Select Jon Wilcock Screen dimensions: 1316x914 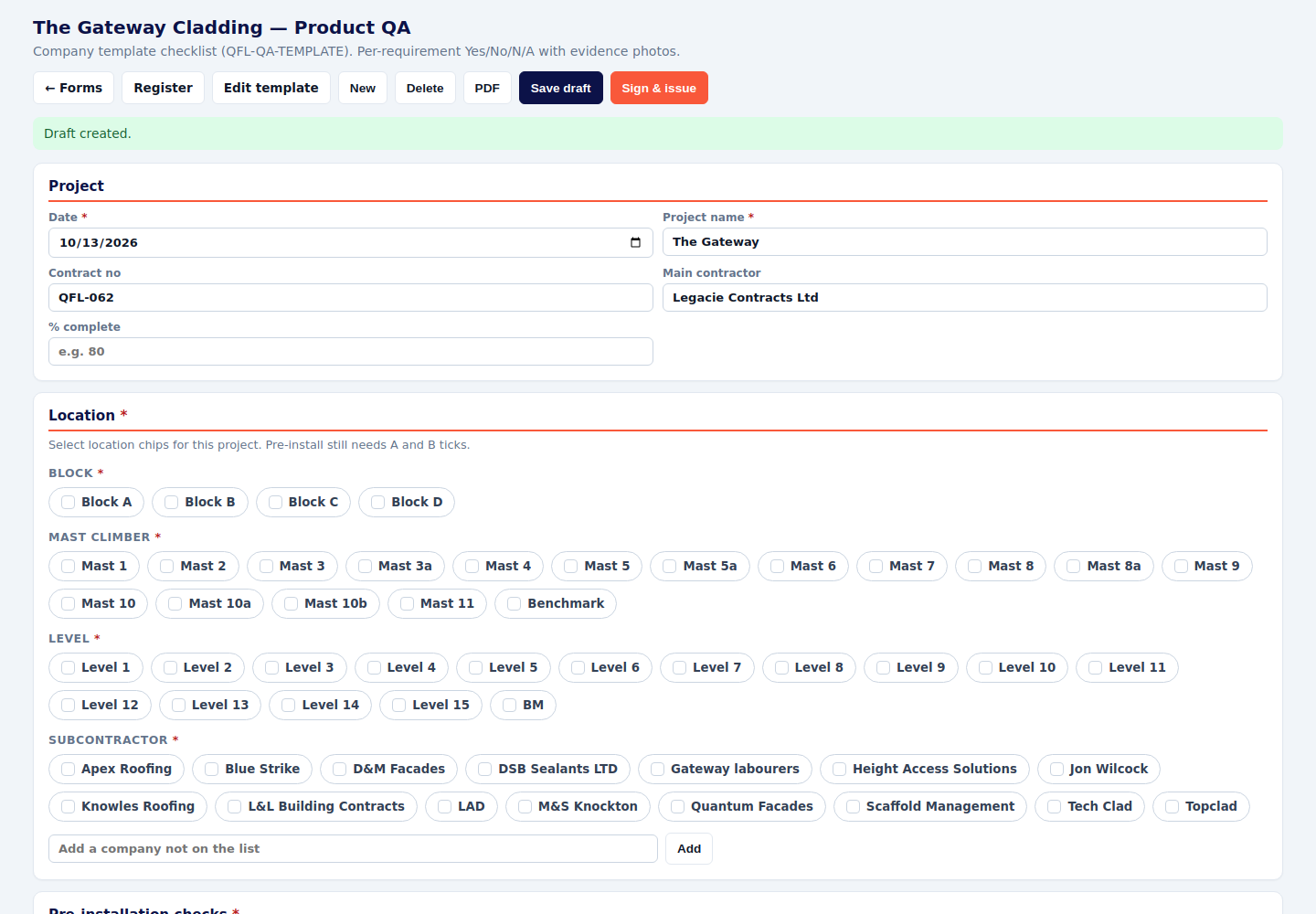point(1099,769)
